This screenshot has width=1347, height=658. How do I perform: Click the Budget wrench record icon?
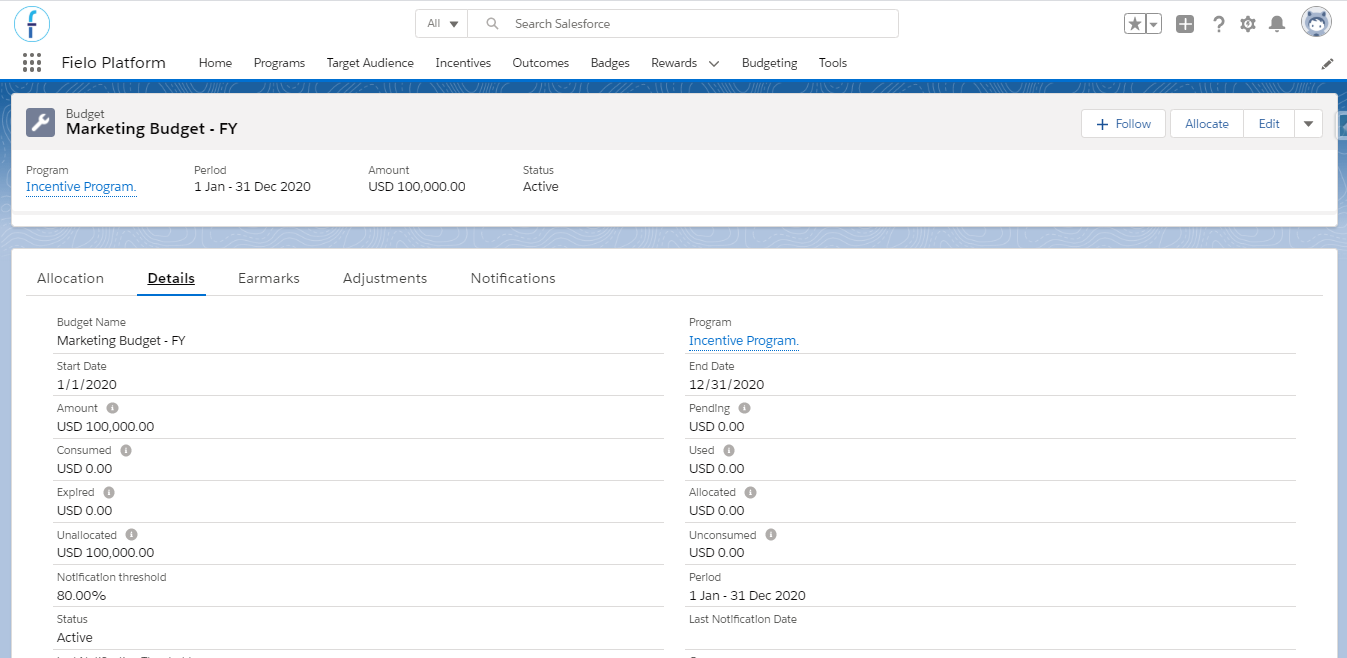pyautogui.click(x=40, y=122)
